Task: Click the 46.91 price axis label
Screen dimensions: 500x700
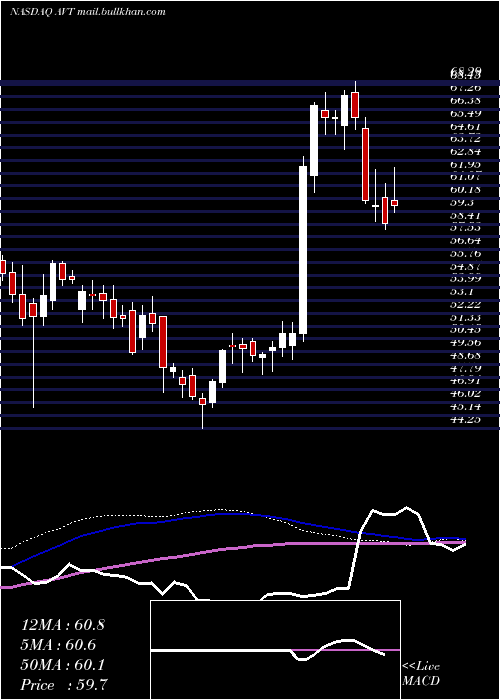Action: click(466, 381)
